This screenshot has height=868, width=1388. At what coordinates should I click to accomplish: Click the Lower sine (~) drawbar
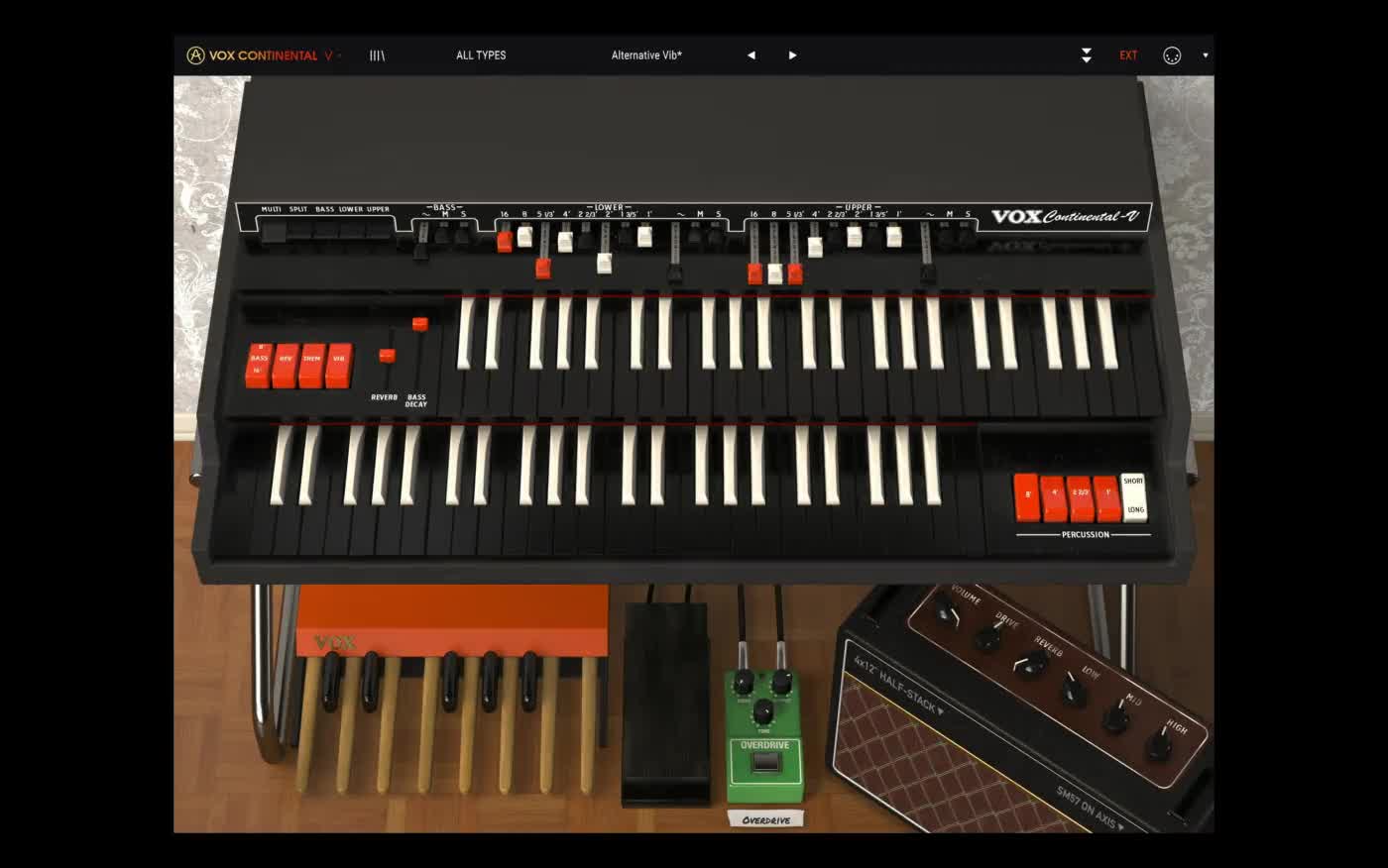(675, 271)
